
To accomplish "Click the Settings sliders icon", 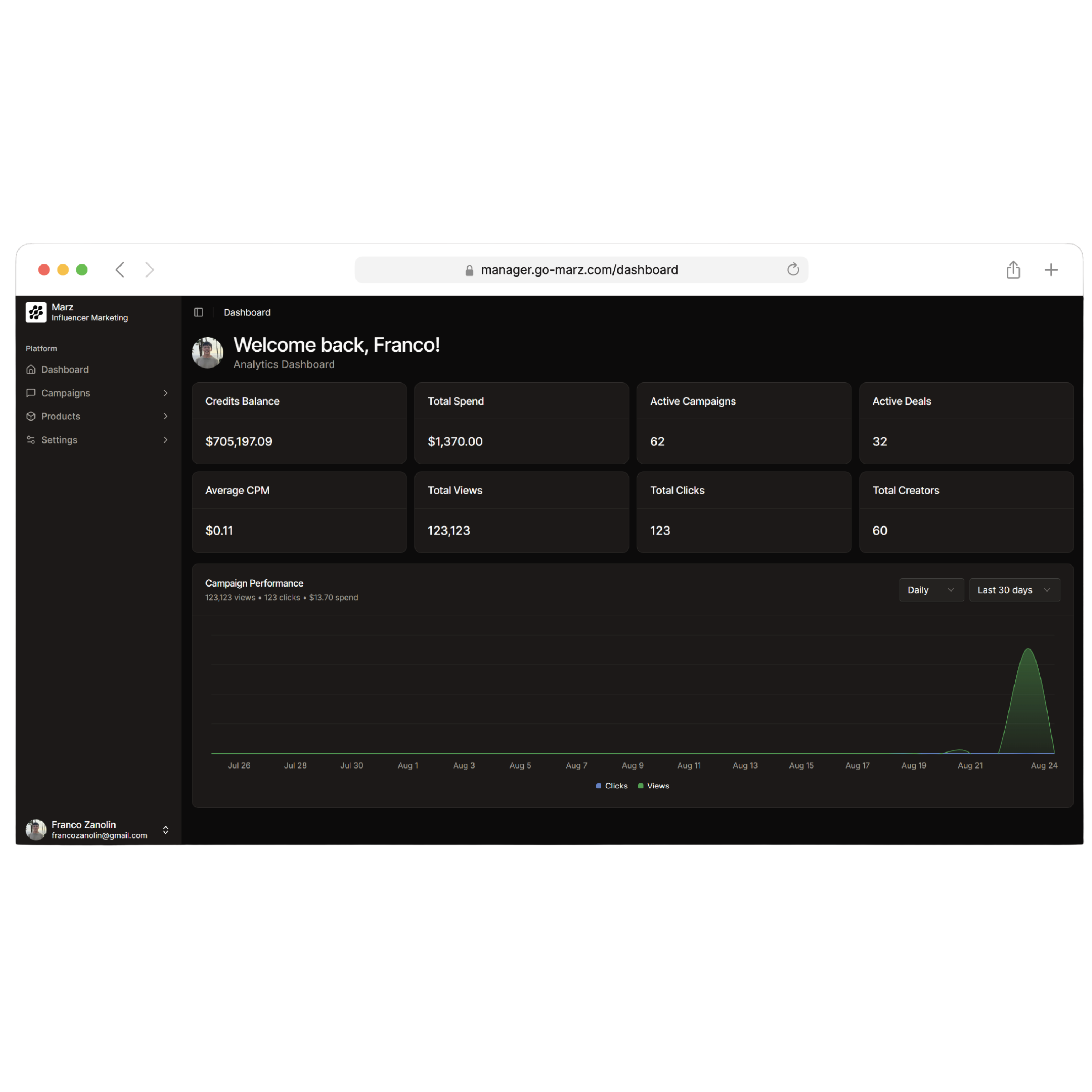I will 31,440.
